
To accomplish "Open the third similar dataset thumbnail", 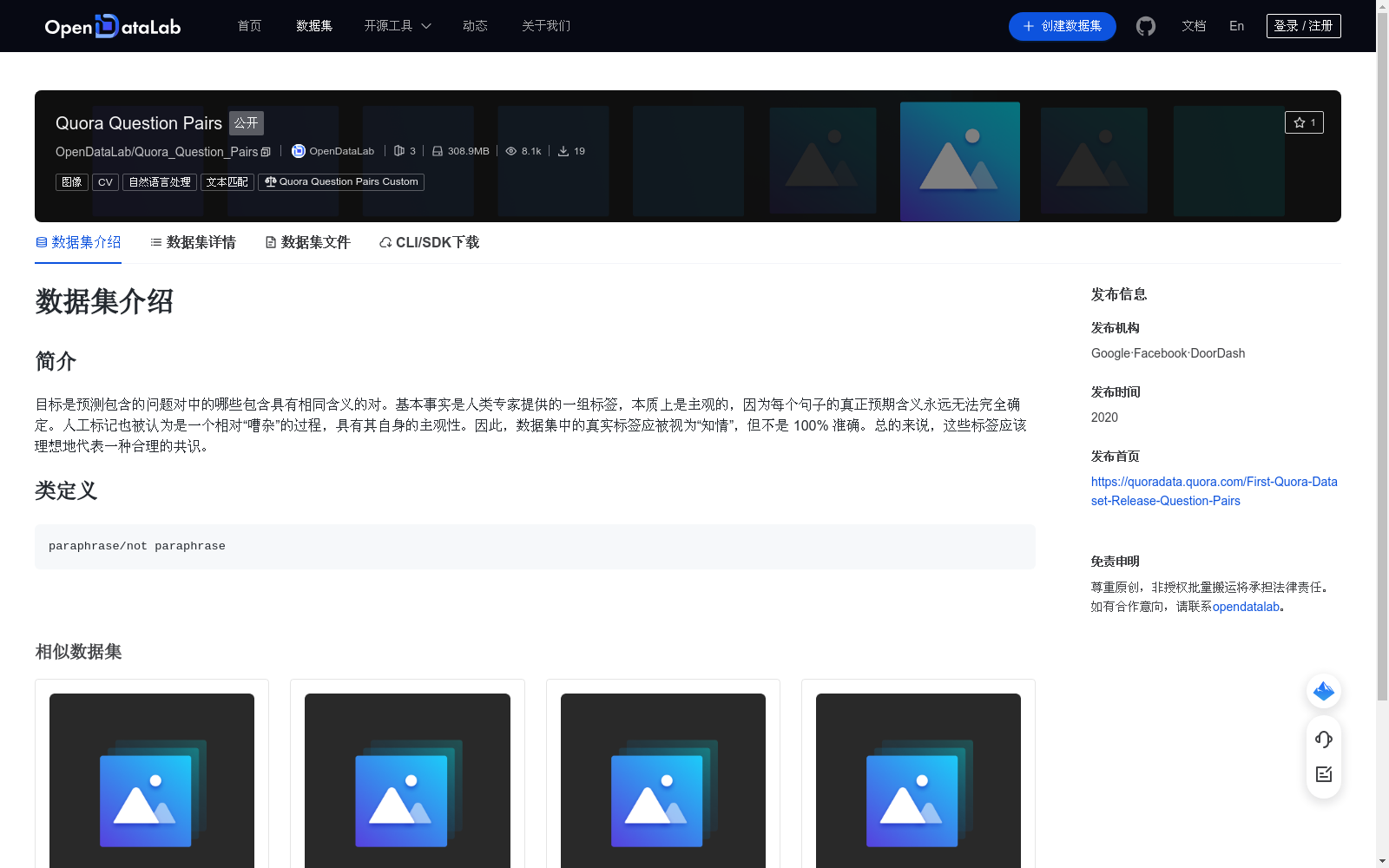I will click(x=663, y=780).
